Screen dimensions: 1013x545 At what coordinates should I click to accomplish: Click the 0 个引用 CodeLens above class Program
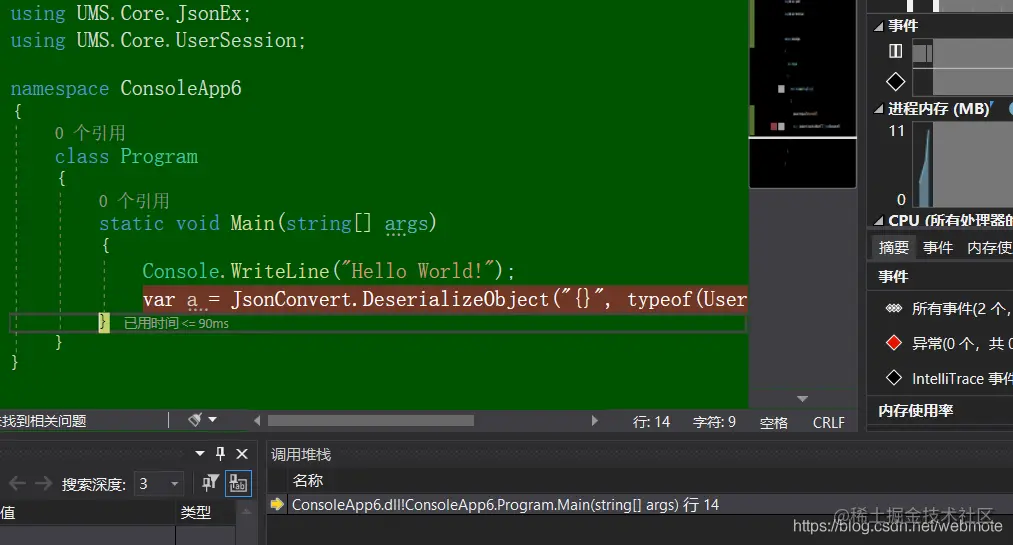[90, 133]
